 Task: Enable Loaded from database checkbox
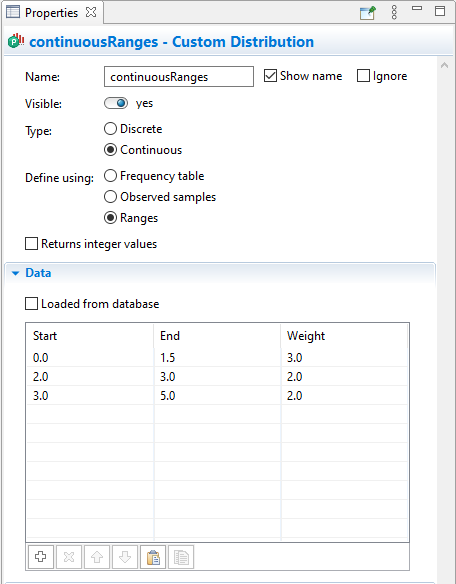pos(31,304)
